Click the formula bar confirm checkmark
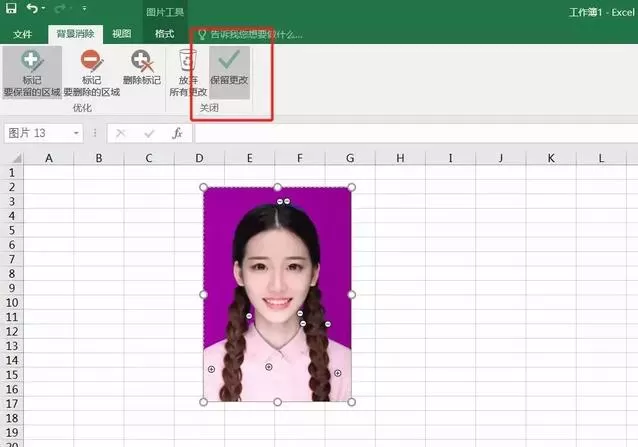Screen dimensions: 638x447 coord(149,133)
